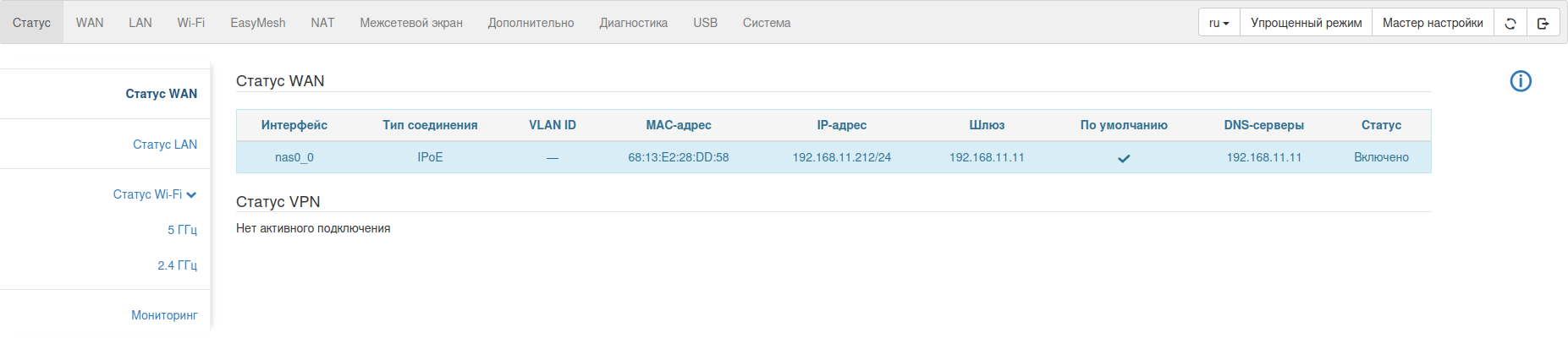1568x344 pixels.
Task: Open the Статус LAN sidebar link
Action: point(165,145)
